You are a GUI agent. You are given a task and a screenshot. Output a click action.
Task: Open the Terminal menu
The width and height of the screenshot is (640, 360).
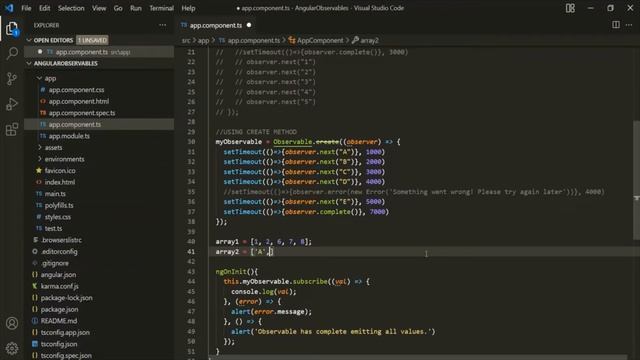(161, 8)
